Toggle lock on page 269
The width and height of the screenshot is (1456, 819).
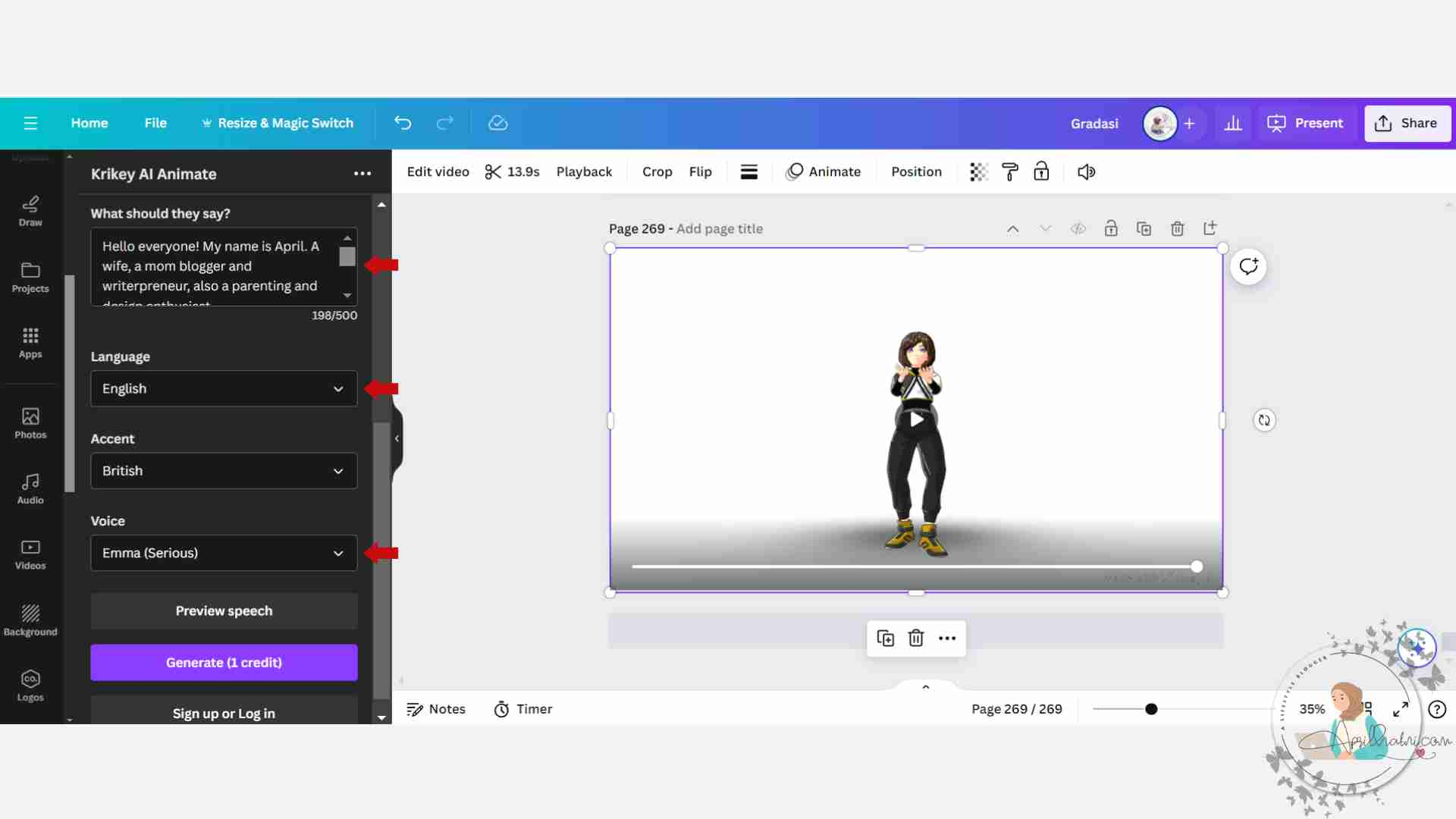pyautogui.click(x=1111, y=228)
